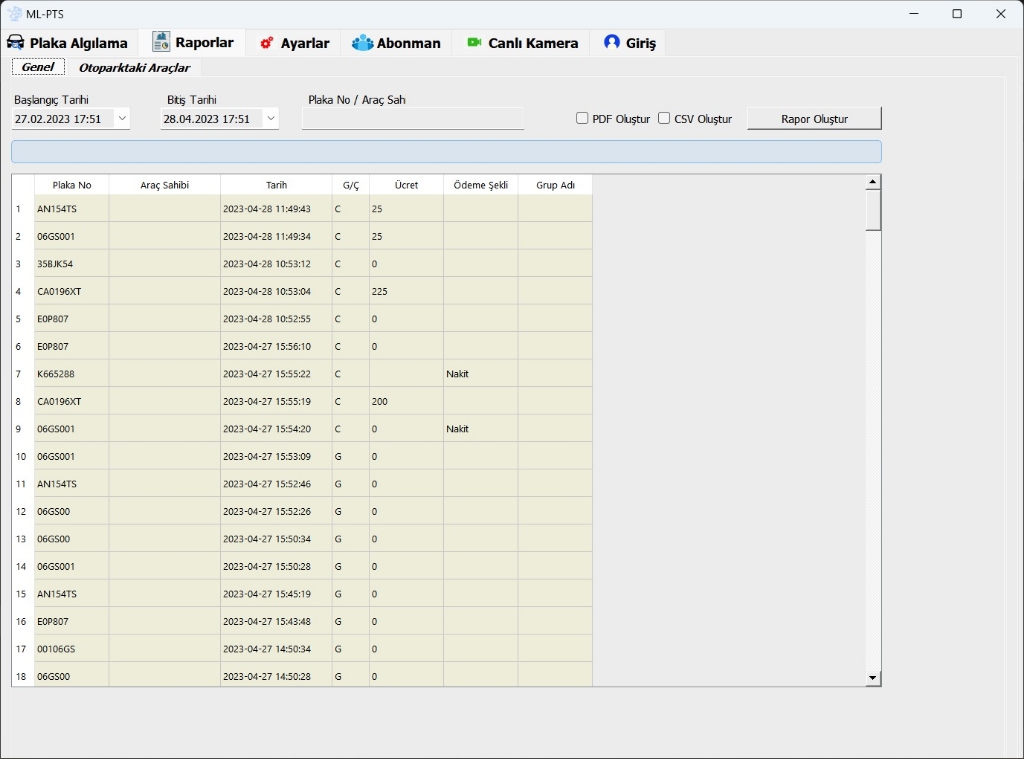Screen dimensions: 1024x759
Task: Open the Abonman tab label
Action: pos(409,43)
